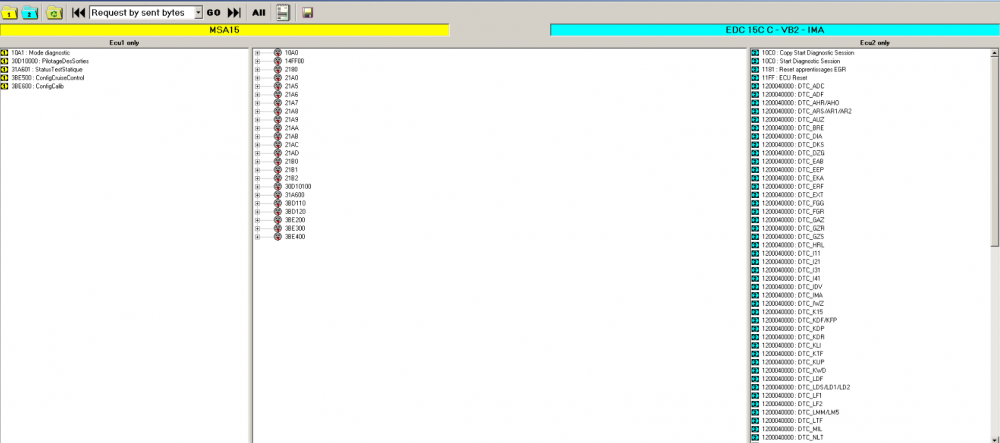Viewport: 1000px width, 443px height.
Task: Click the face icon next to 21B0
Action: 277,161
